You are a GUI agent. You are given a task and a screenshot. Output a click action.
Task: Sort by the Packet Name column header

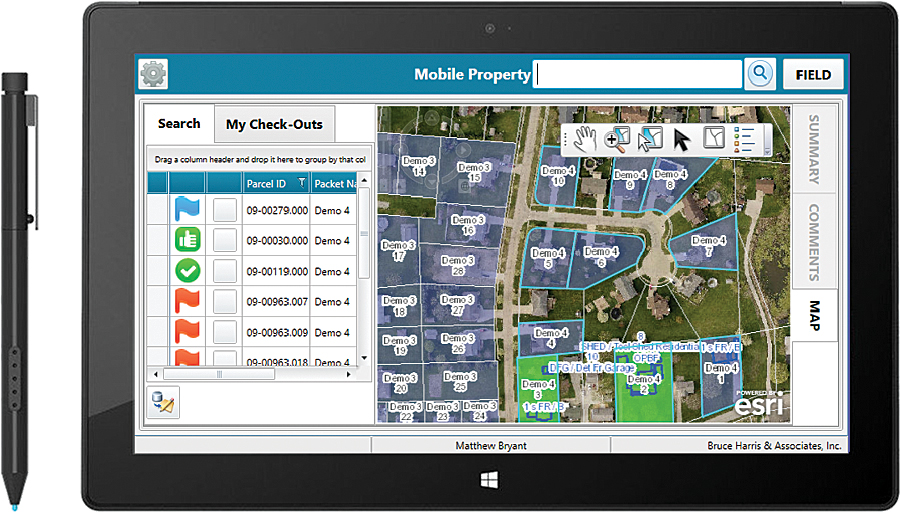tap(334, 183)
